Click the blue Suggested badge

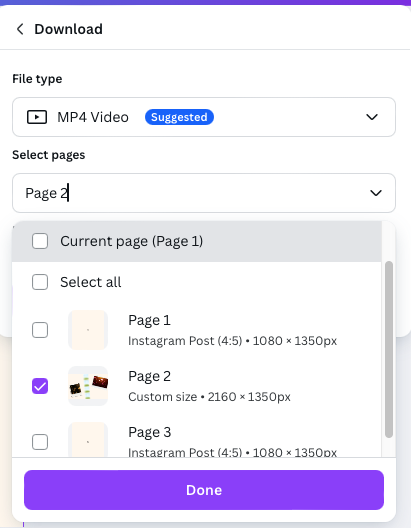tap(179, 117)
